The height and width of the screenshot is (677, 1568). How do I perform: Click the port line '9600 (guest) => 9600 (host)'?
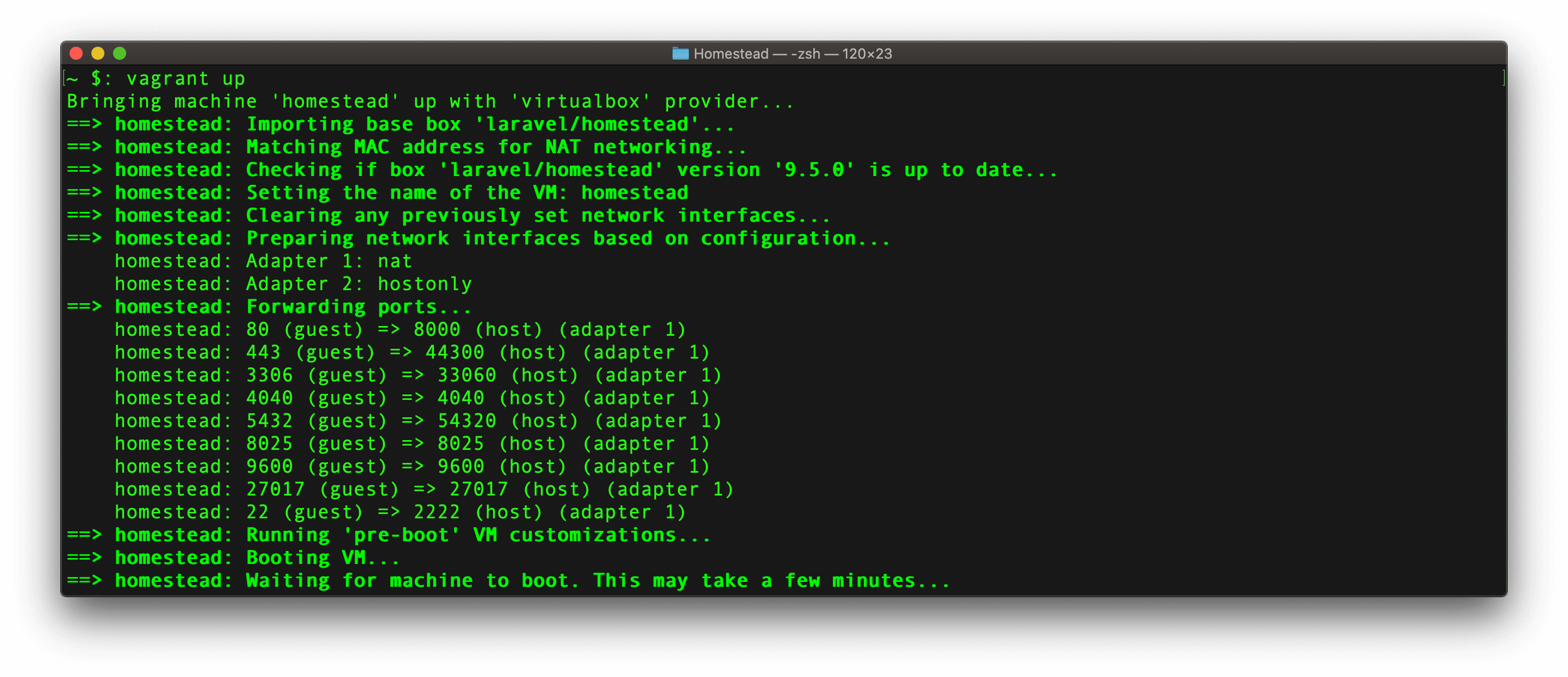coord(413,467)
